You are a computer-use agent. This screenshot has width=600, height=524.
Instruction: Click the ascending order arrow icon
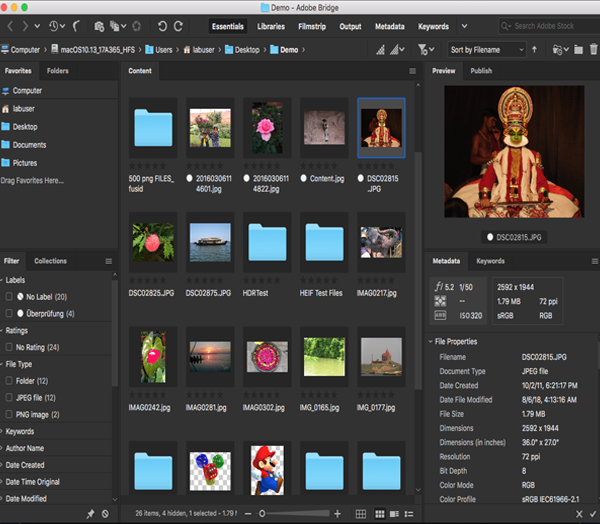click(x=534, y=49)
